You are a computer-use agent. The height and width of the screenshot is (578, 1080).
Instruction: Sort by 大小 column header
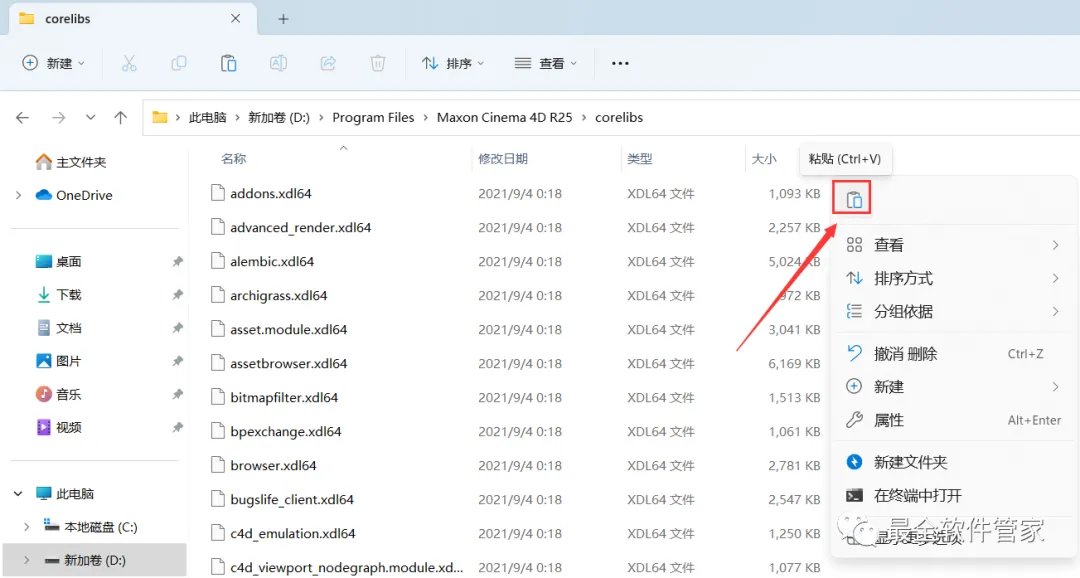764,159
